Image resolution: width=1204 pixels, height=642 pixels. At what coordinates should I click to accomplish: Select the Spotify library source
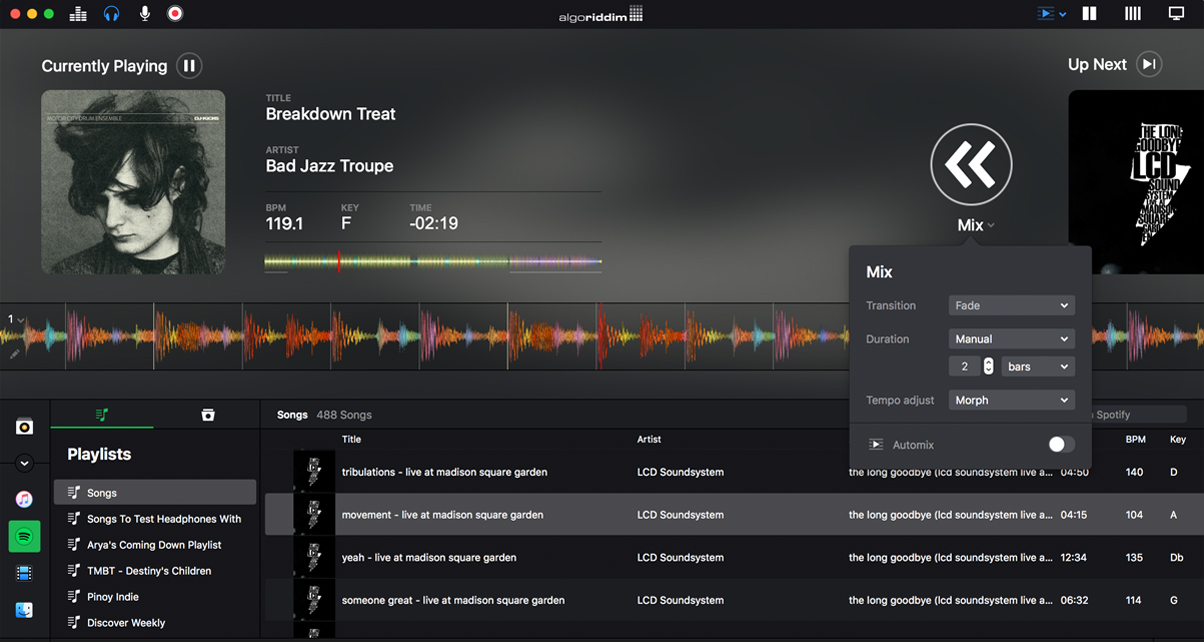(24, 536)
